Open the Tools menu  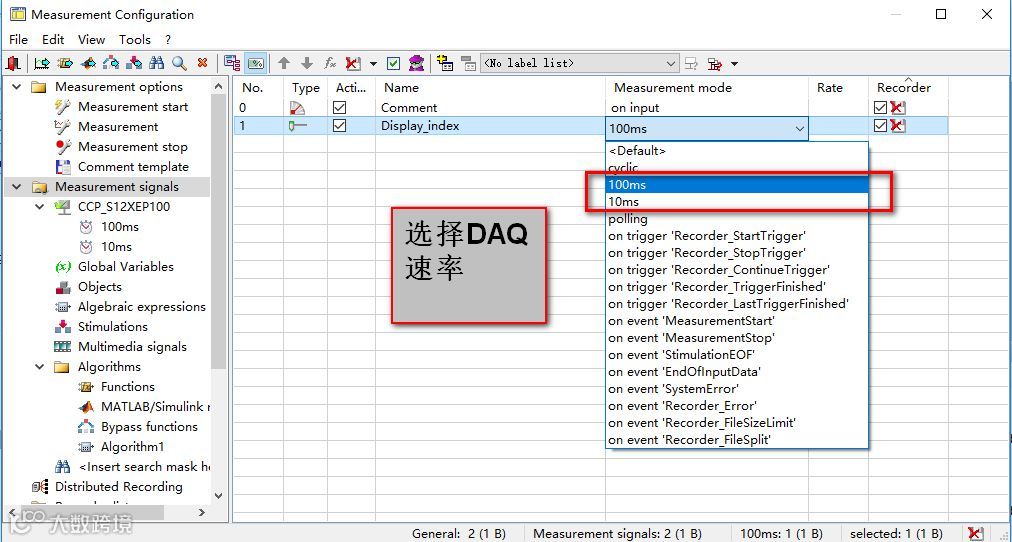tap(135, 39)
